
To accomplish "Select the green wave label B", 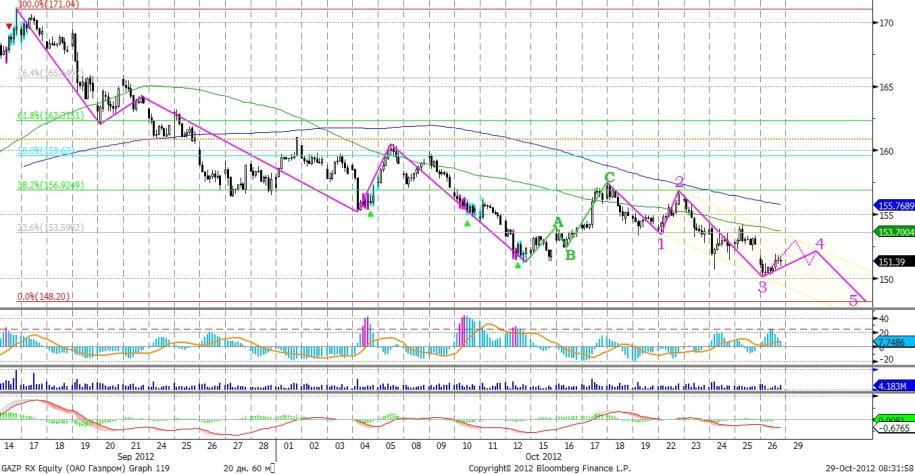I will 569,255.
